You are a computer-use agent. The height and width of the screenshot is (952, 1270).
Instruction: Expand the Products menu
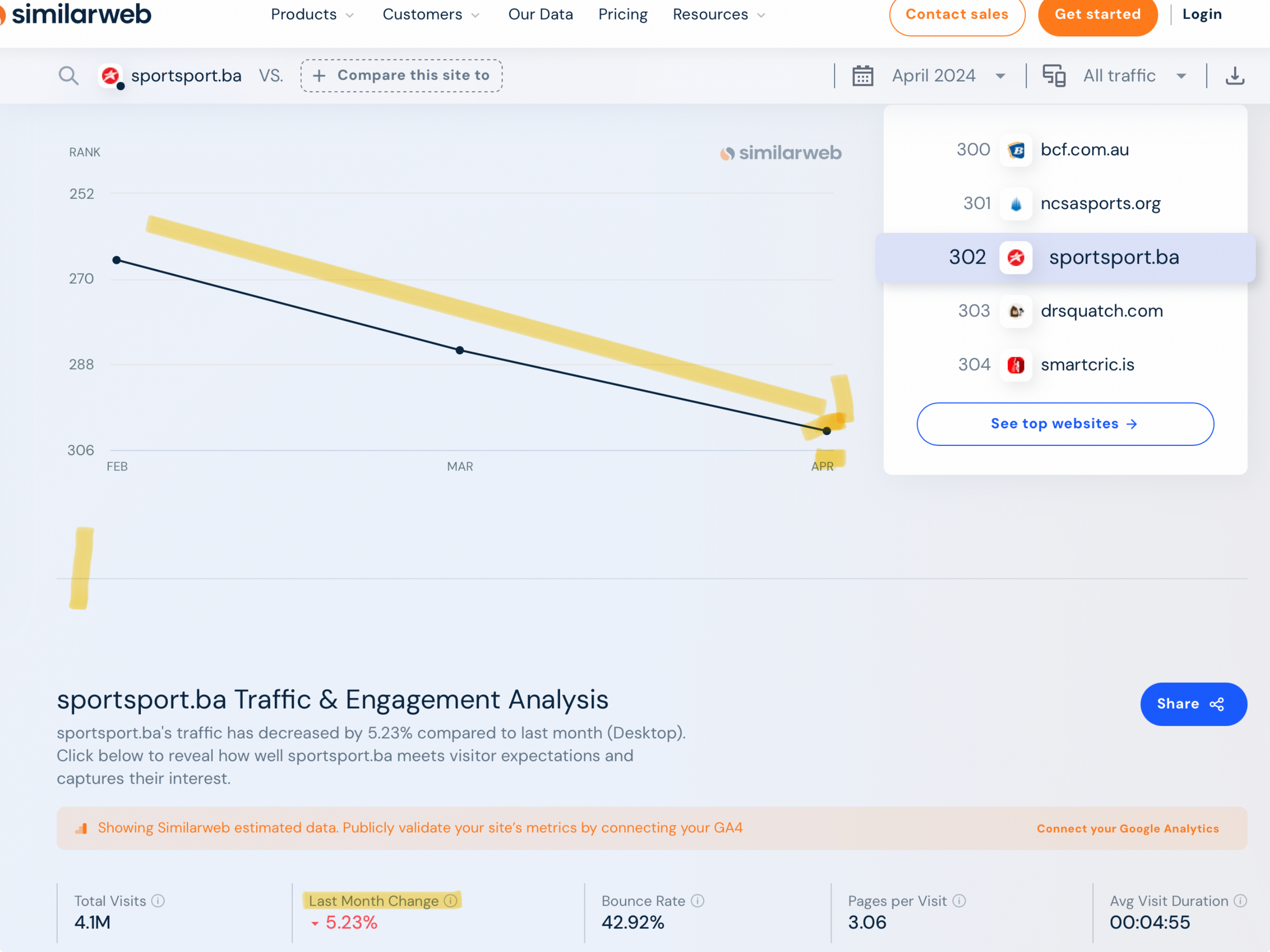(312, 14)
